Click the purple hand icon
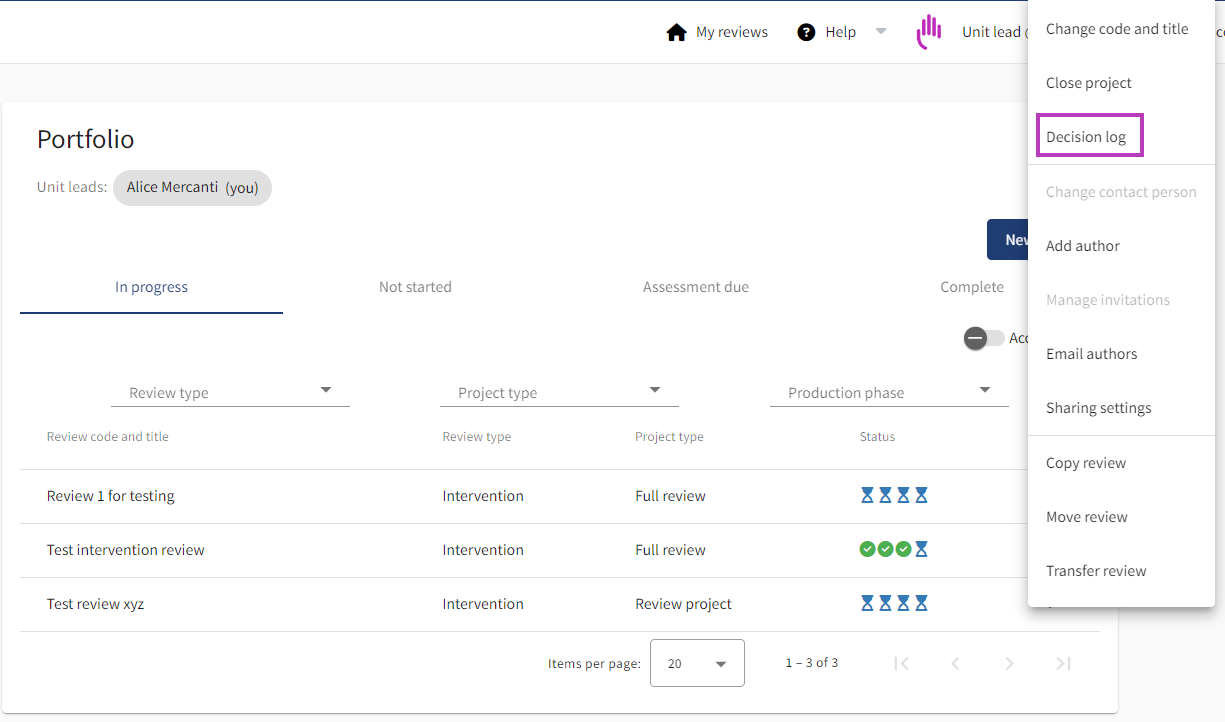The image size is (1225, 722). point(929,32)
